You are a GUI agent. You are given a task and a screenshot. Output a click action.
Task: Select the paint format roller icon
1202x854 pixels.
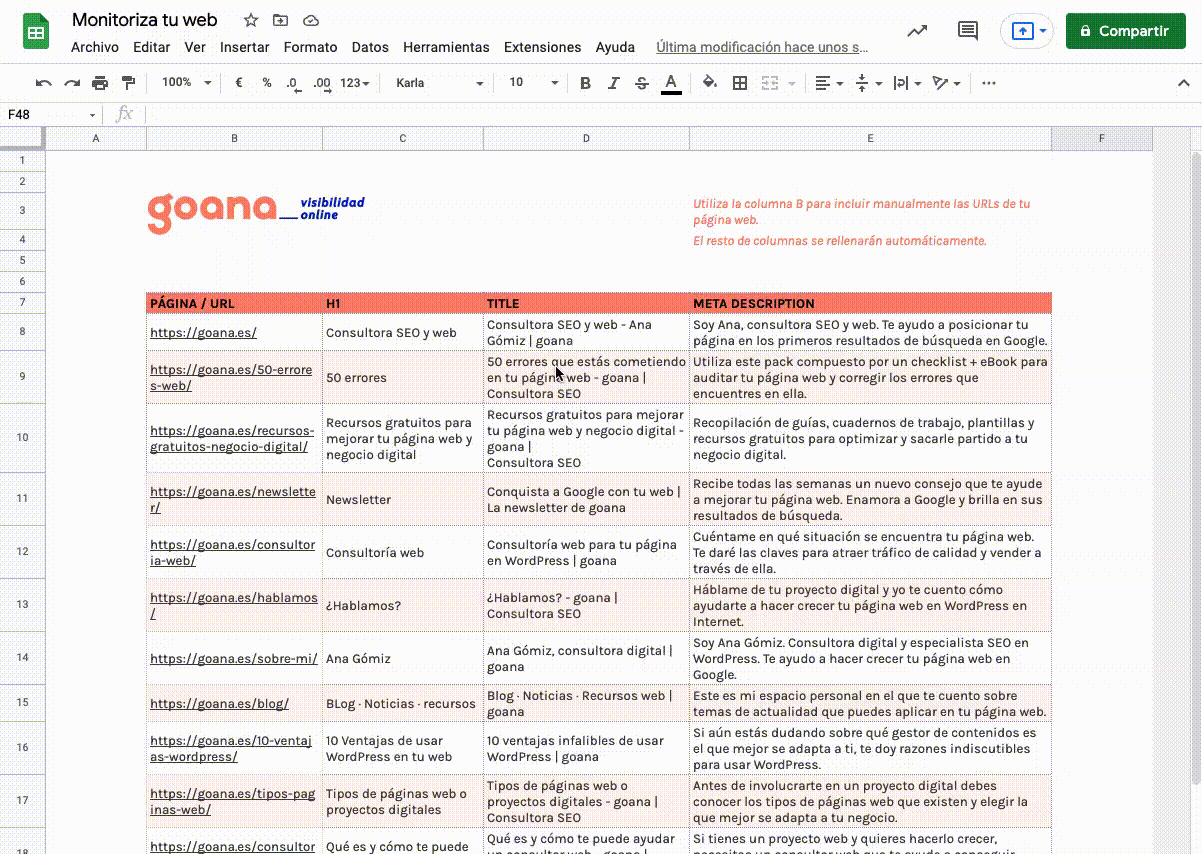[128, 83]
